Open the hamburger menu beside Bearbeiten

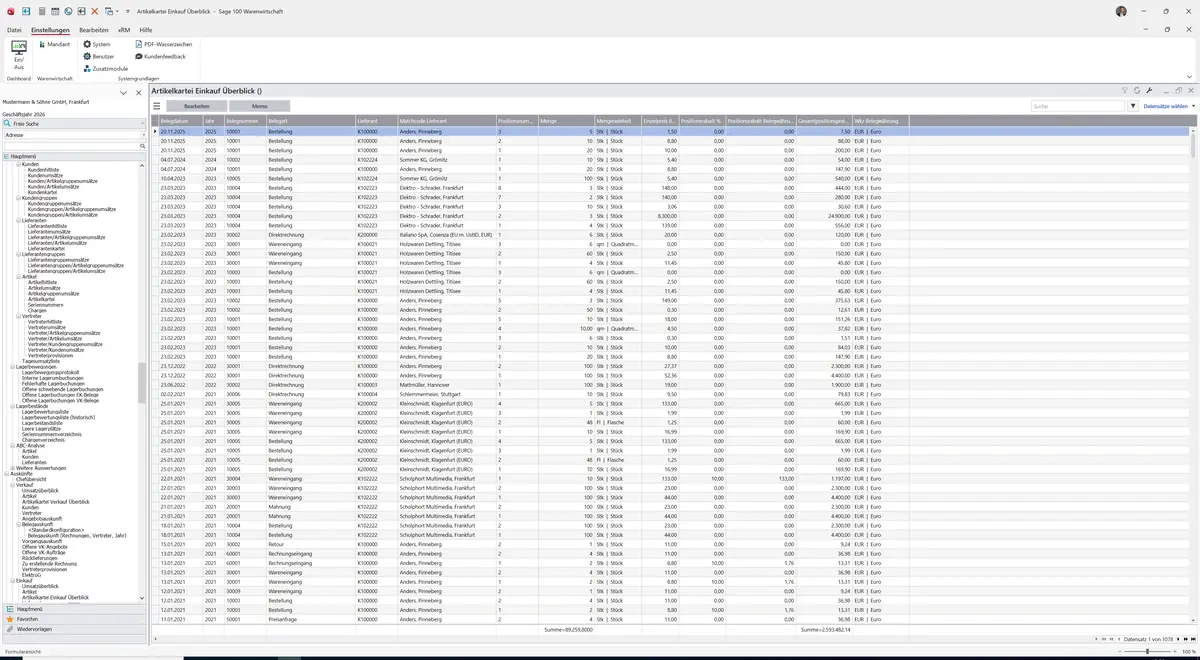(x=157, y=105)
